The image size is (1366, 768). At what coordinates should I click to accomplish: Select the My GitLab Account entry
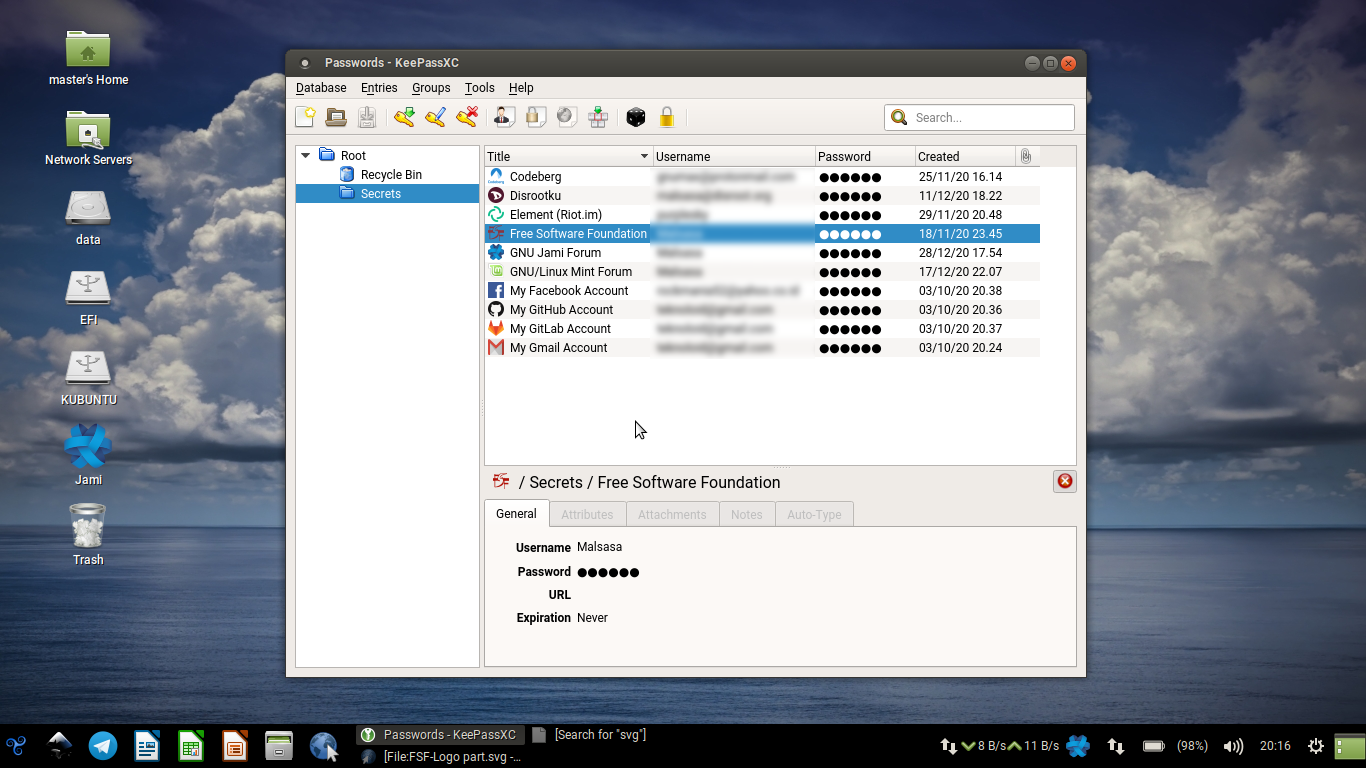coord(762,328)
